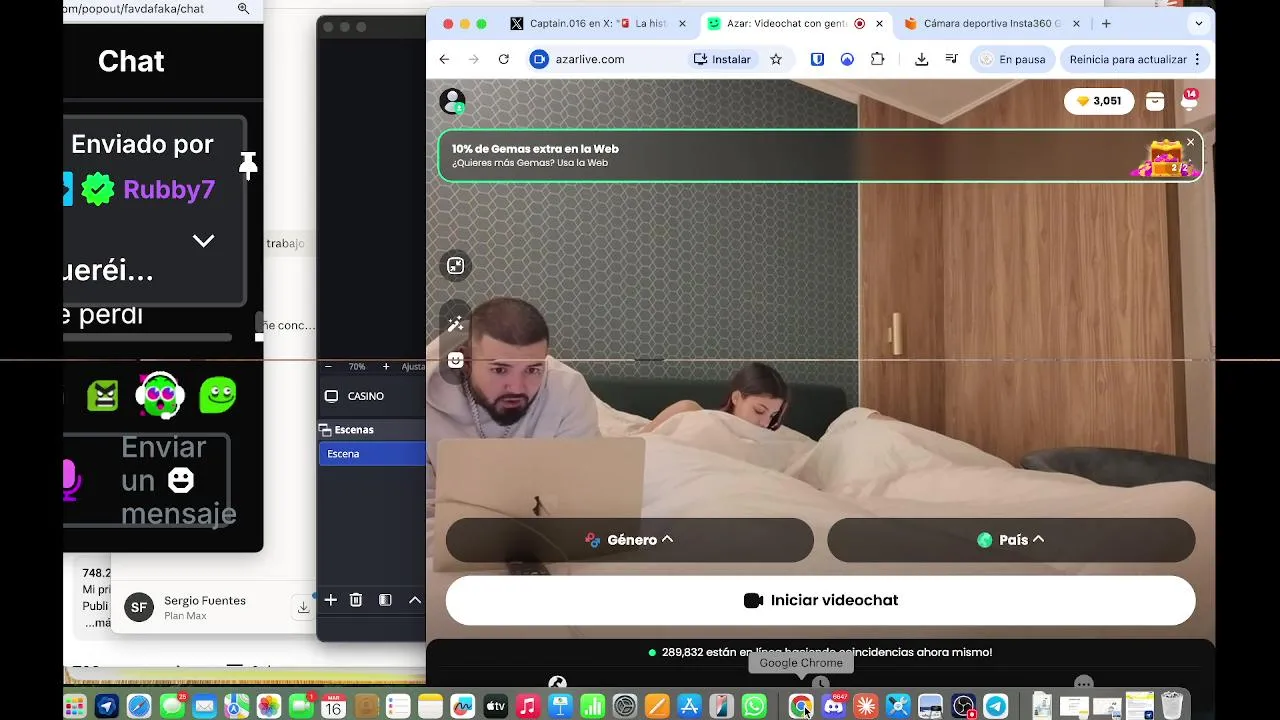The height and width of the screenshot is (720, 1280).
Task: Click the treasure chest gems icon
Action: point(1164,160)
